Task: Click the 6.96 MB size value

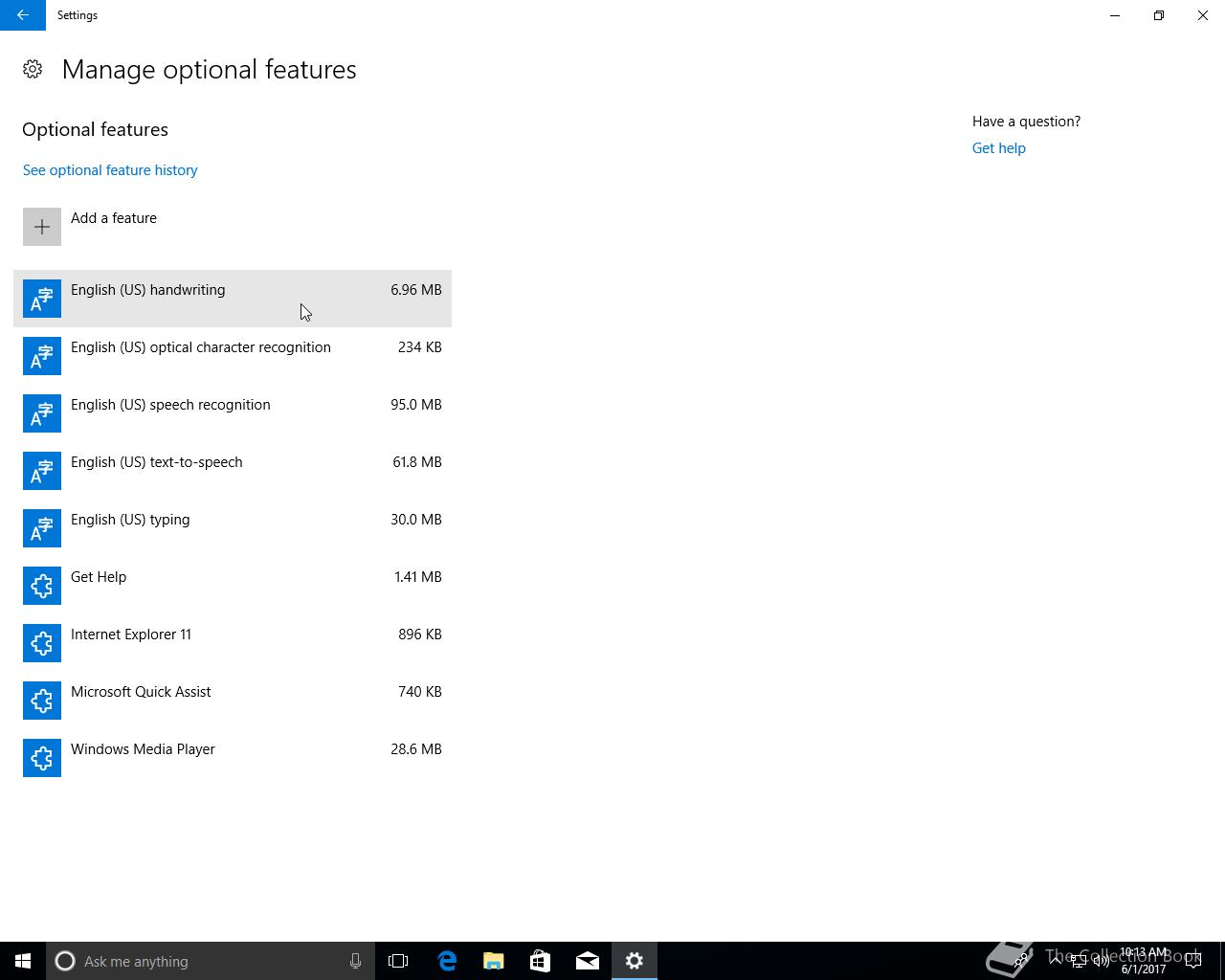Action: [416, 290]
